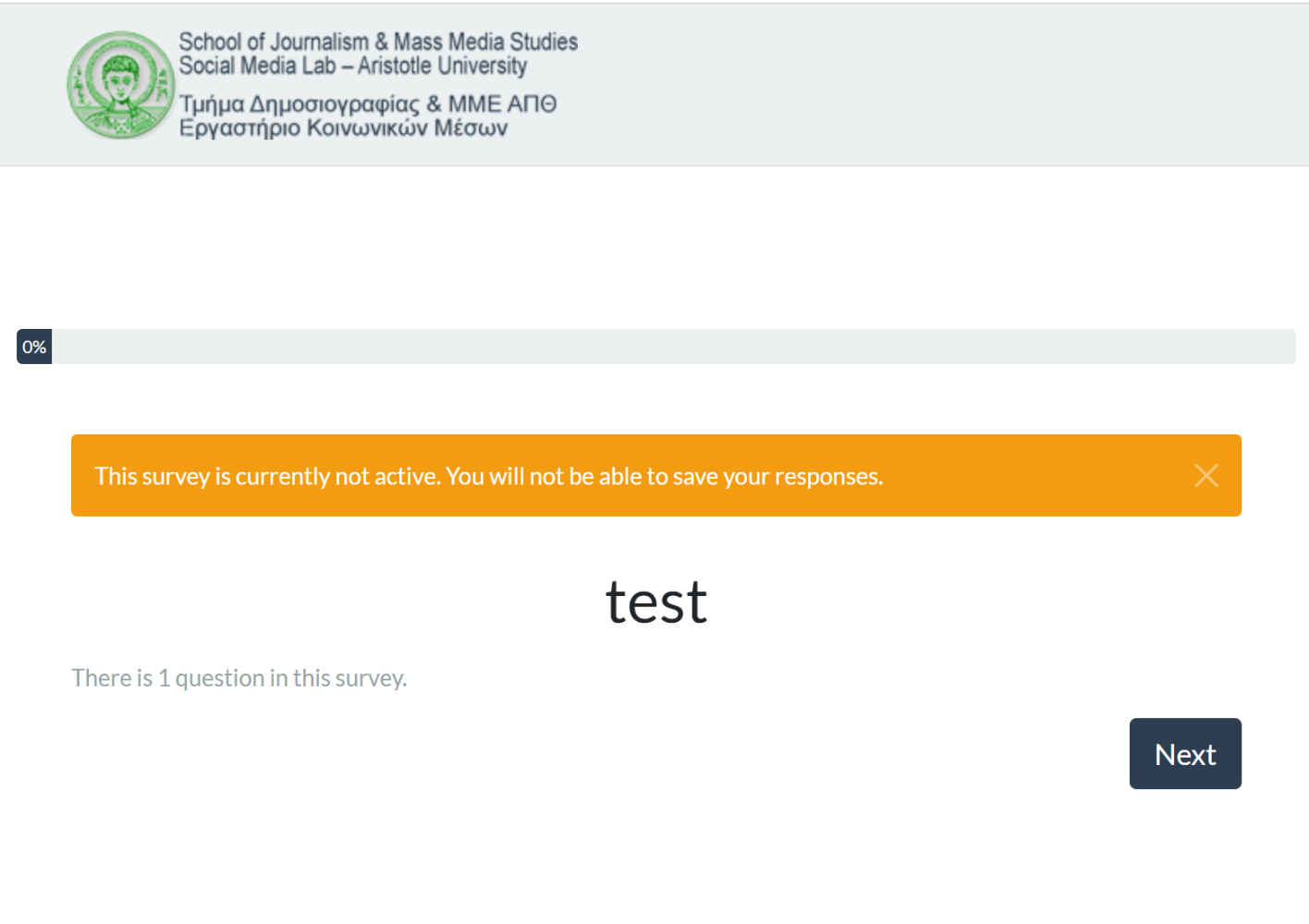This screenshot has height=924, width=1309.
Task: Click "Social Media Lab – Aristotle University" text
Action: point(352,67)
